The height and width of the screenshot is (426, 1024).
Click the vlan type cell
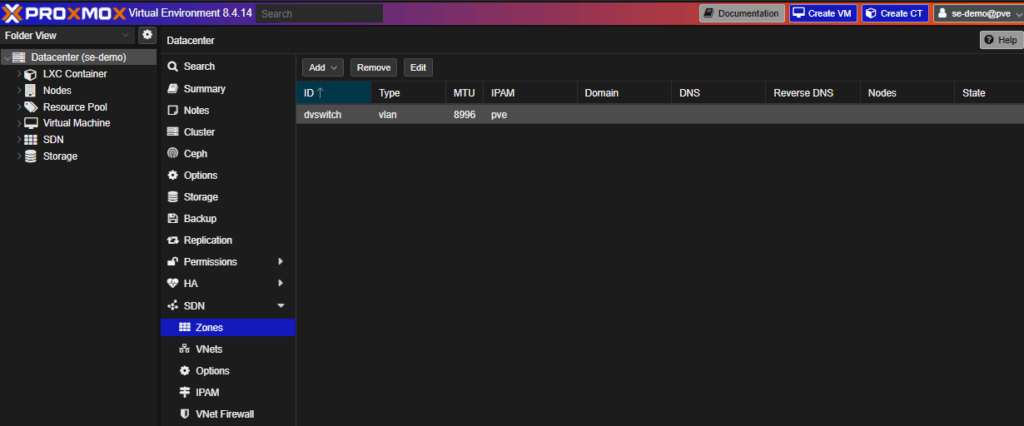coord(408,115)
